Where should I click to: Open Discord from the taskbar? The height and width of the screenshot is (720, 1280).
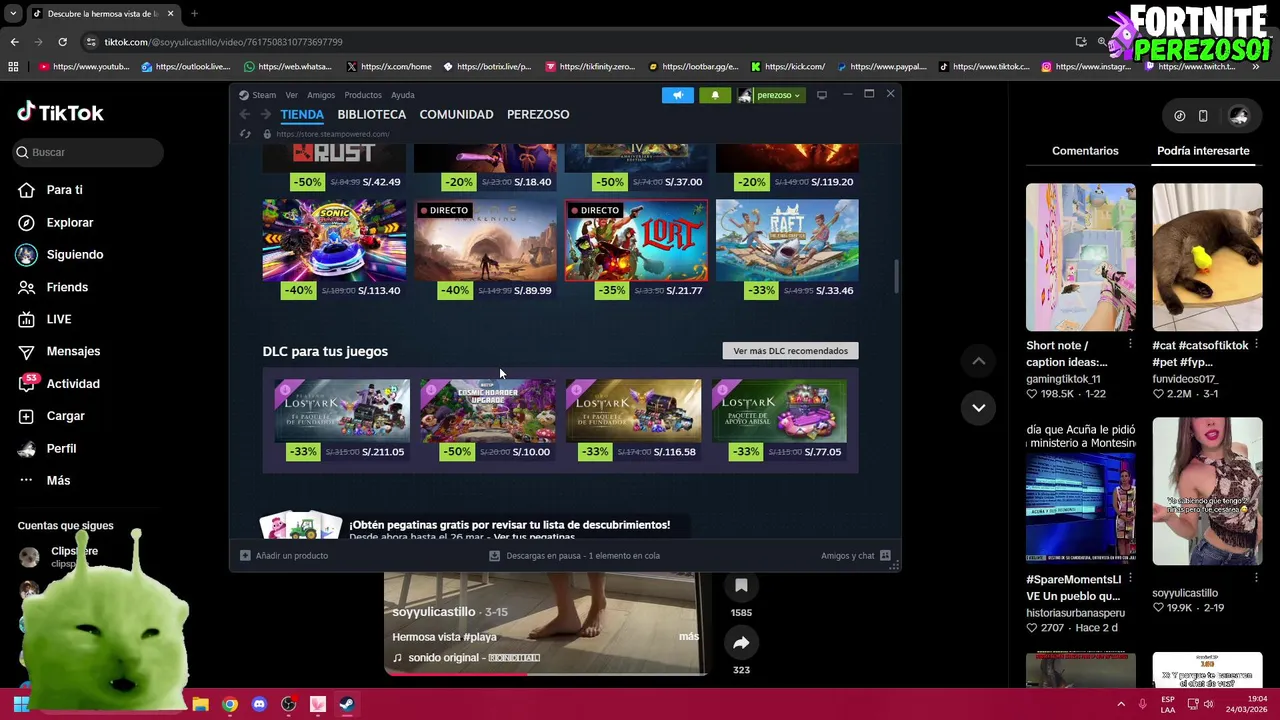click(259, 704)
